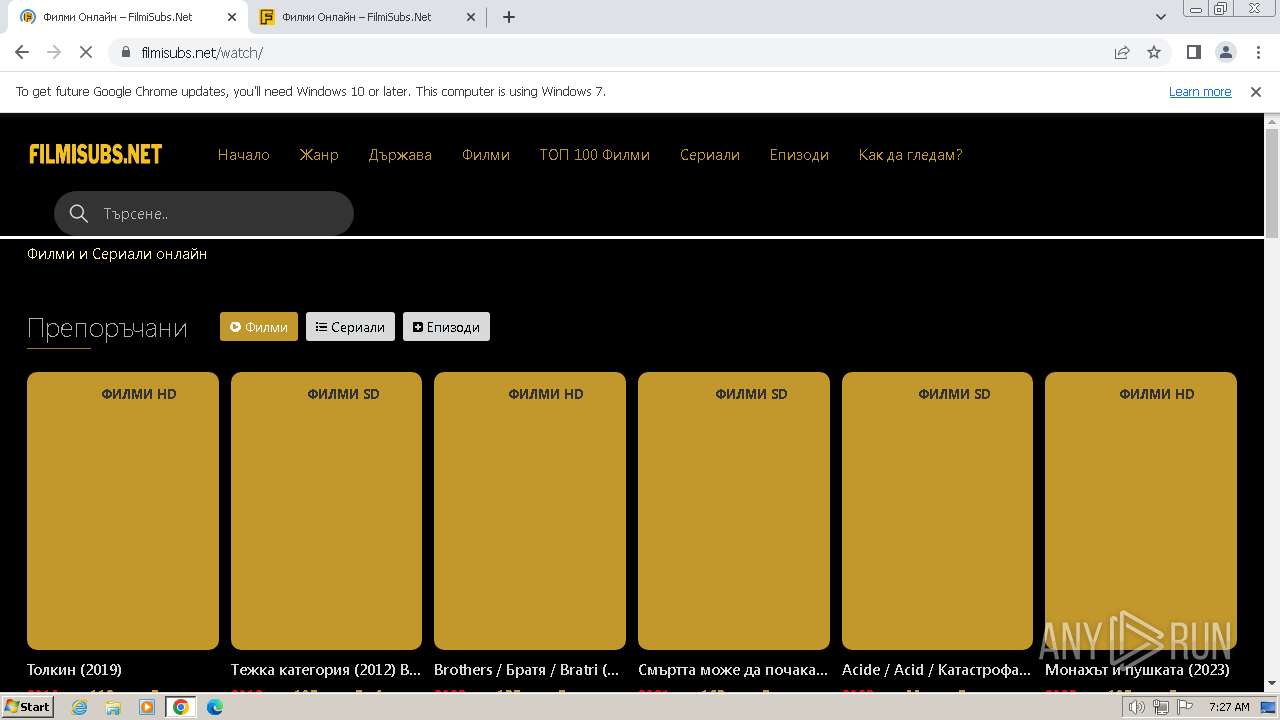Open Смъртта може да почака poster
This screenshot has width=1280, height=720.
(734, 511)
